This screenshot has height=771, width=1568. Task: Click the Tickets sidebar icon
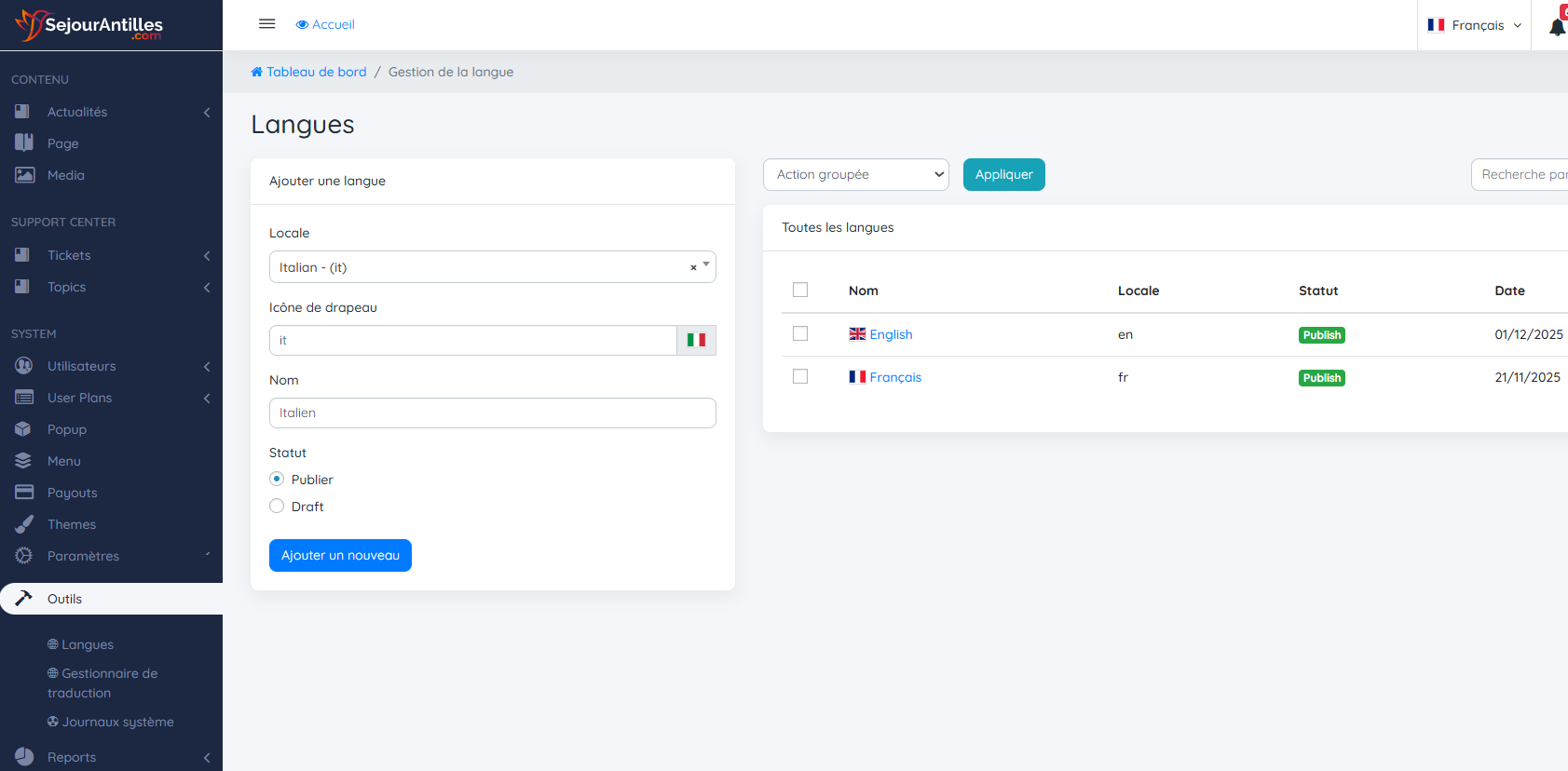click(23, 255)
